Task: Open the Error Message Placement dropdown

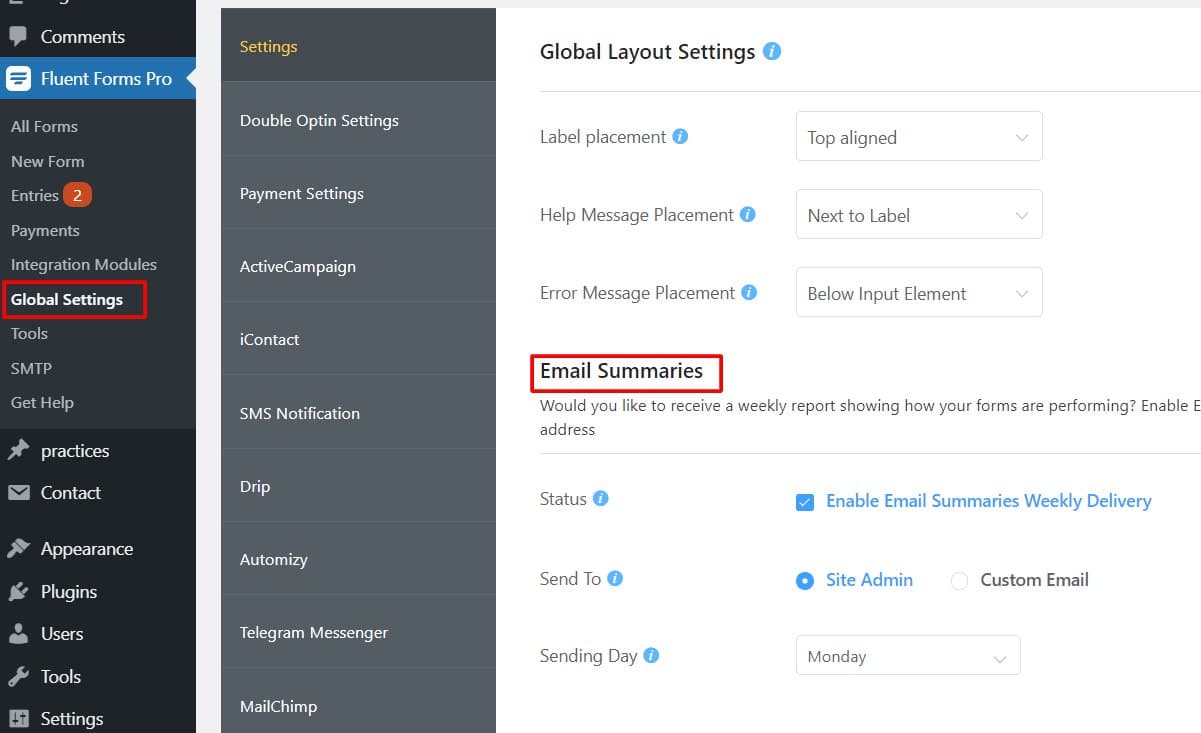Action: [x=919, y=292]
